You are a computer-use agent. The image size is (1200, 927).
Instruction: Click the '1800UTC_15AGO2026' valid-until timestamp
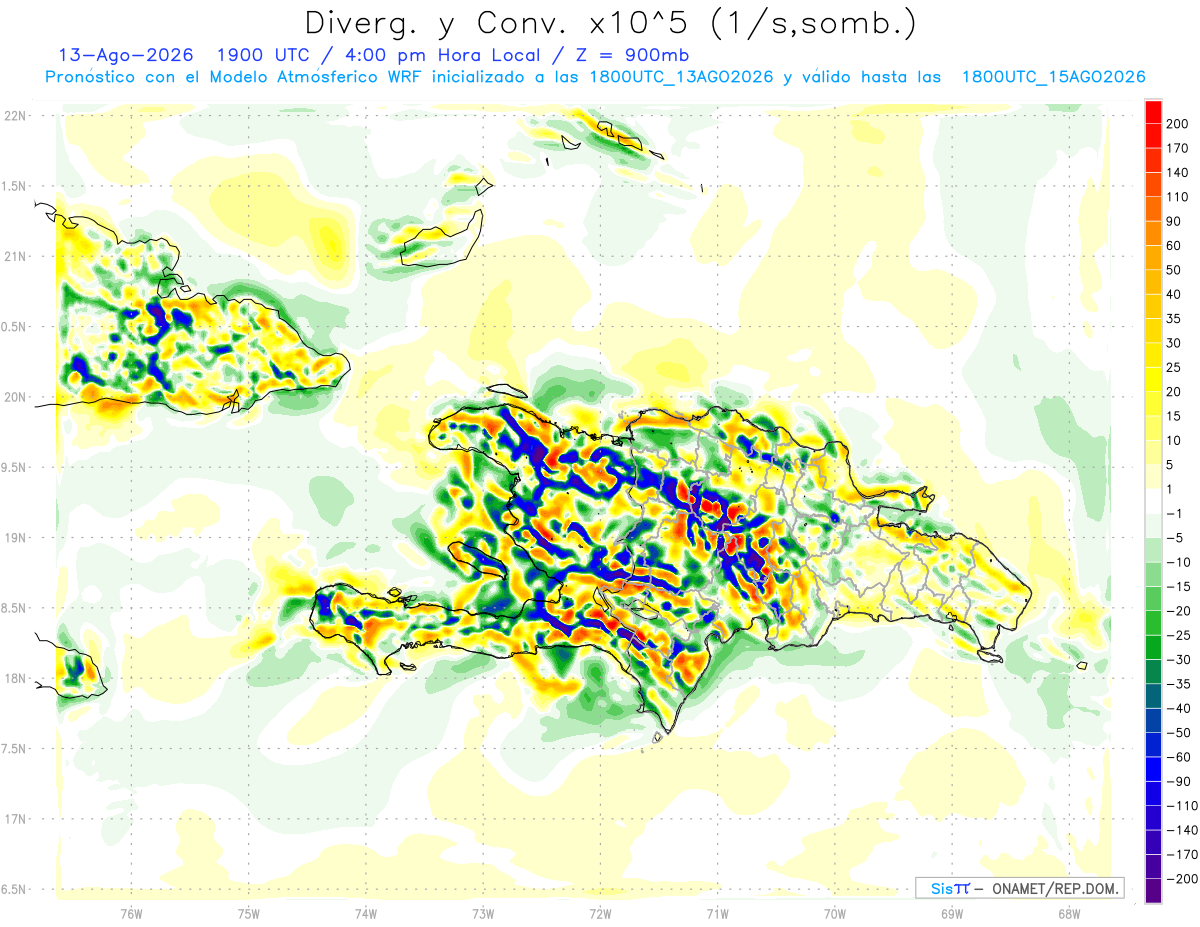pyautogui.click(x=1053, y=76)
